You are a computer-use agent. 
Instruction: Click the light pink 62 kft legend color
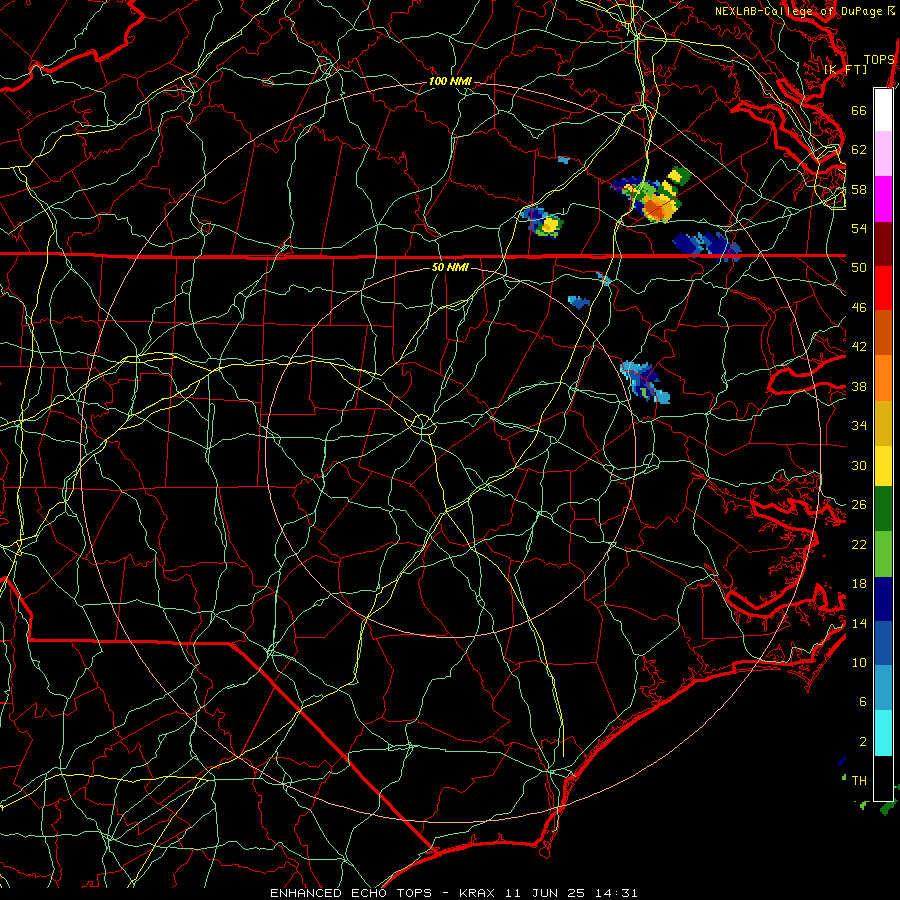883,153
